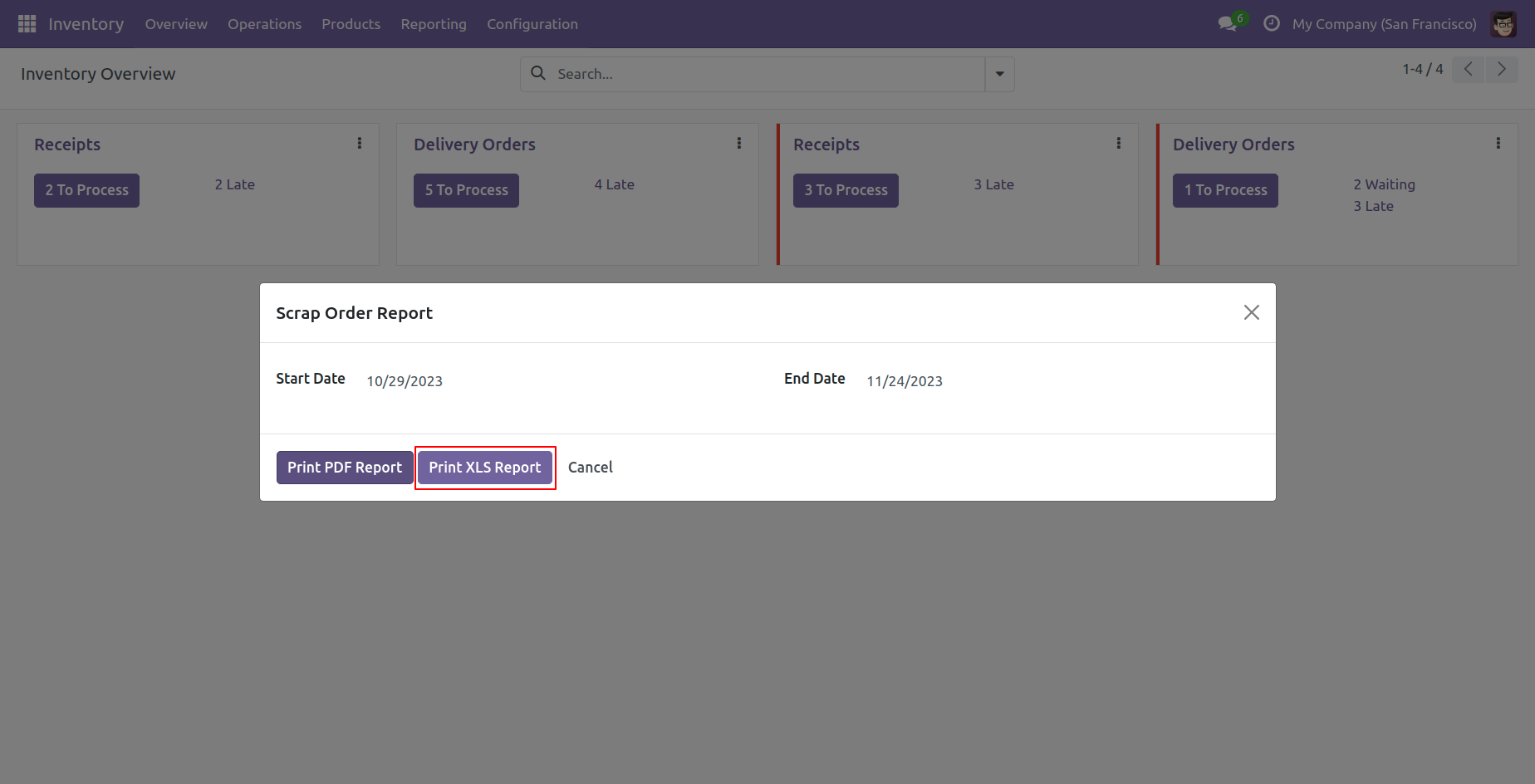This screenshot has height=784, width=1535.
Task: Cancel the Scrap Order Report dialog
Action: (x=591, y=468)
